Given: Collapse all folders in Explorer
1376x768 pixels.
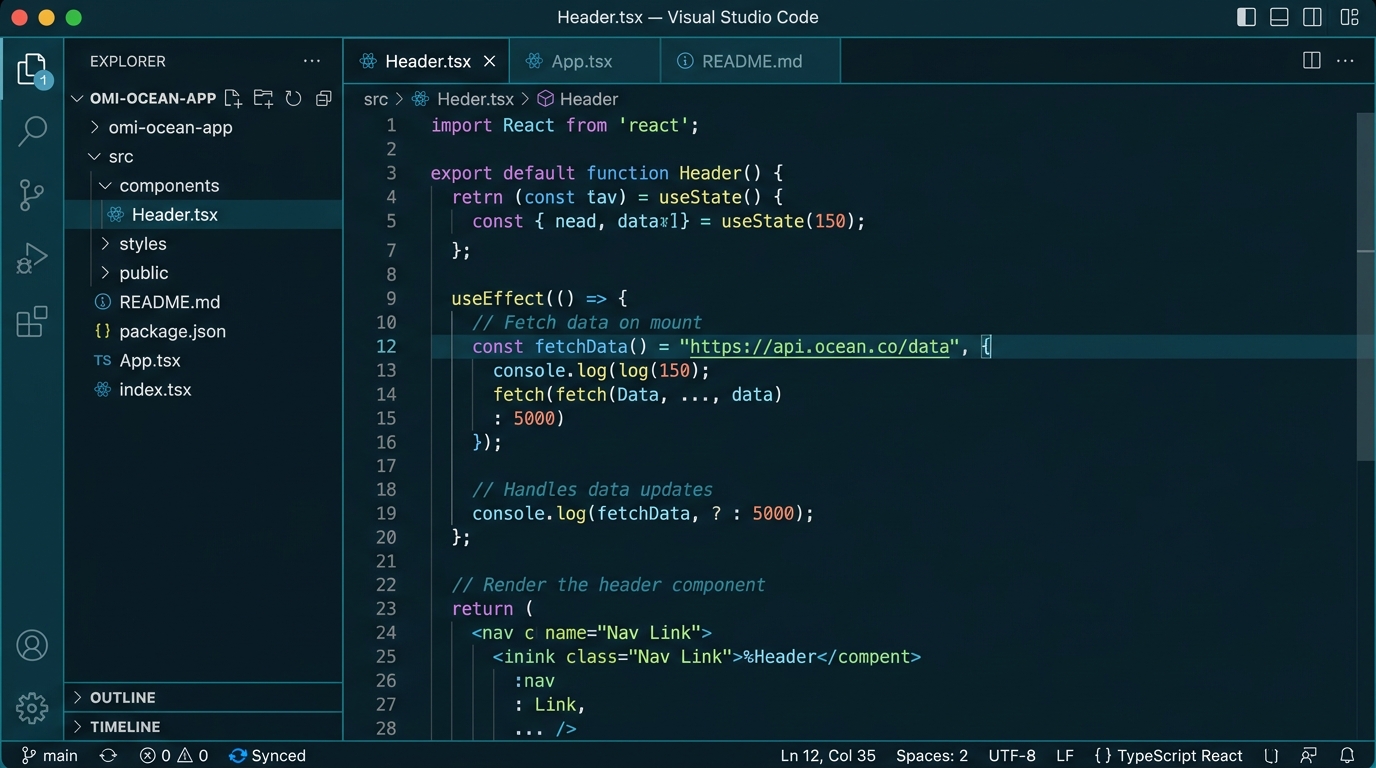Looking at the screenshot, I should click(x=323, y=98).
